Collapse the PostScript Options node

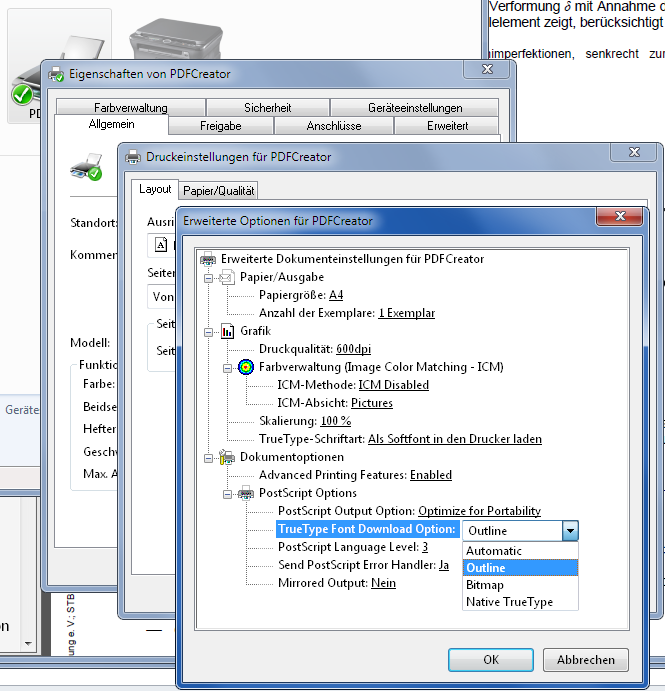coord(227,494)
